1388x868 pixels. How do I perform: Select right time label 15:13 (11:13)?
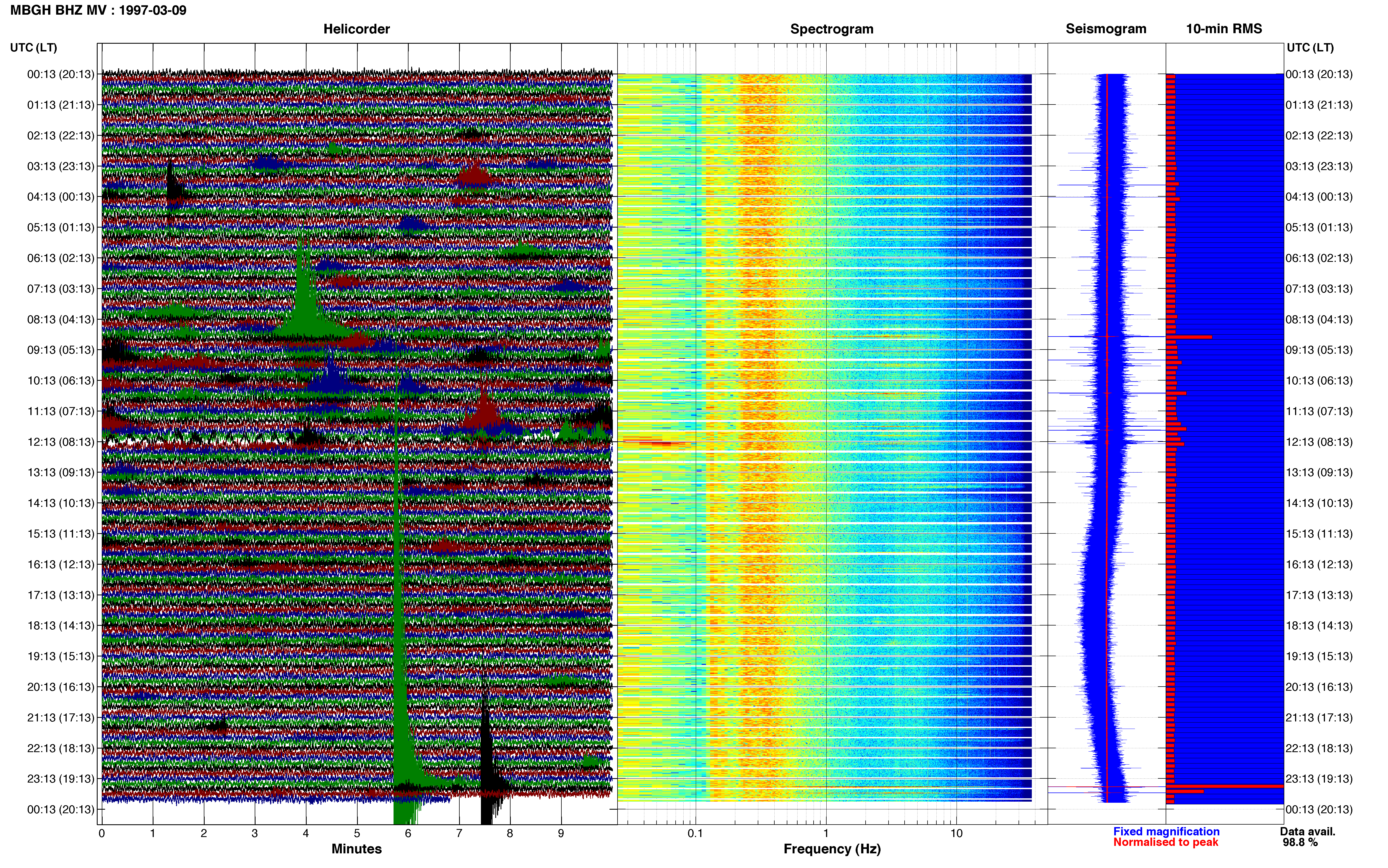click(x=1319, y=533)
